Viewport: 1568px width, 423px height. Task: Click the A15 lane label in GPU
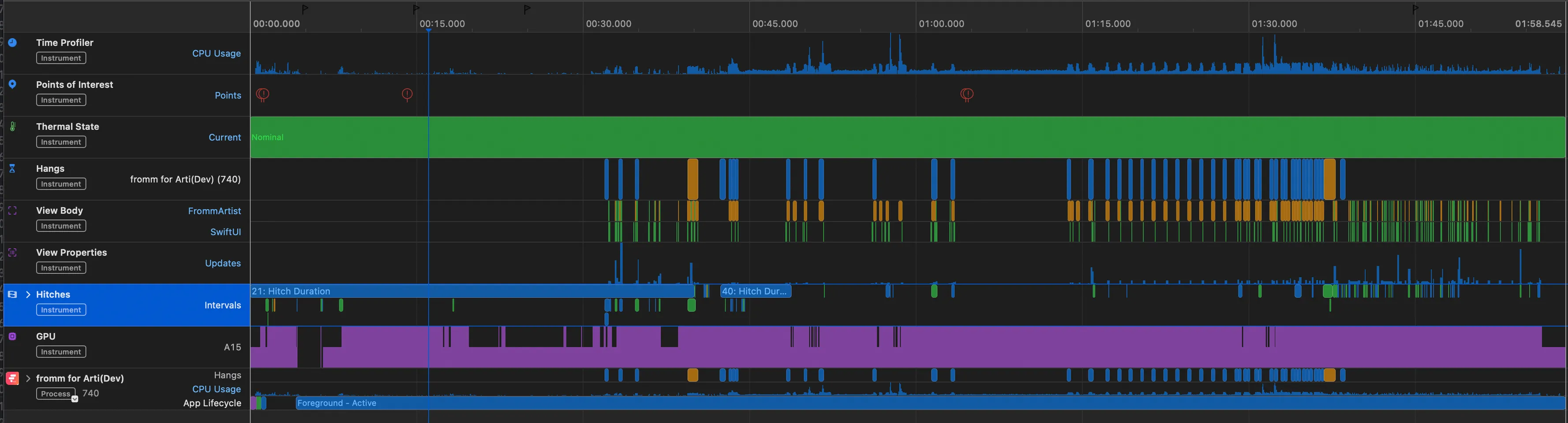232,347
